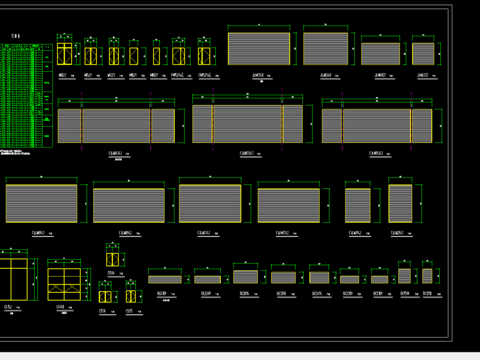Select the double door elevation with transom panels
The width and height of the screenshot is (480, 360).
point(64,54)
